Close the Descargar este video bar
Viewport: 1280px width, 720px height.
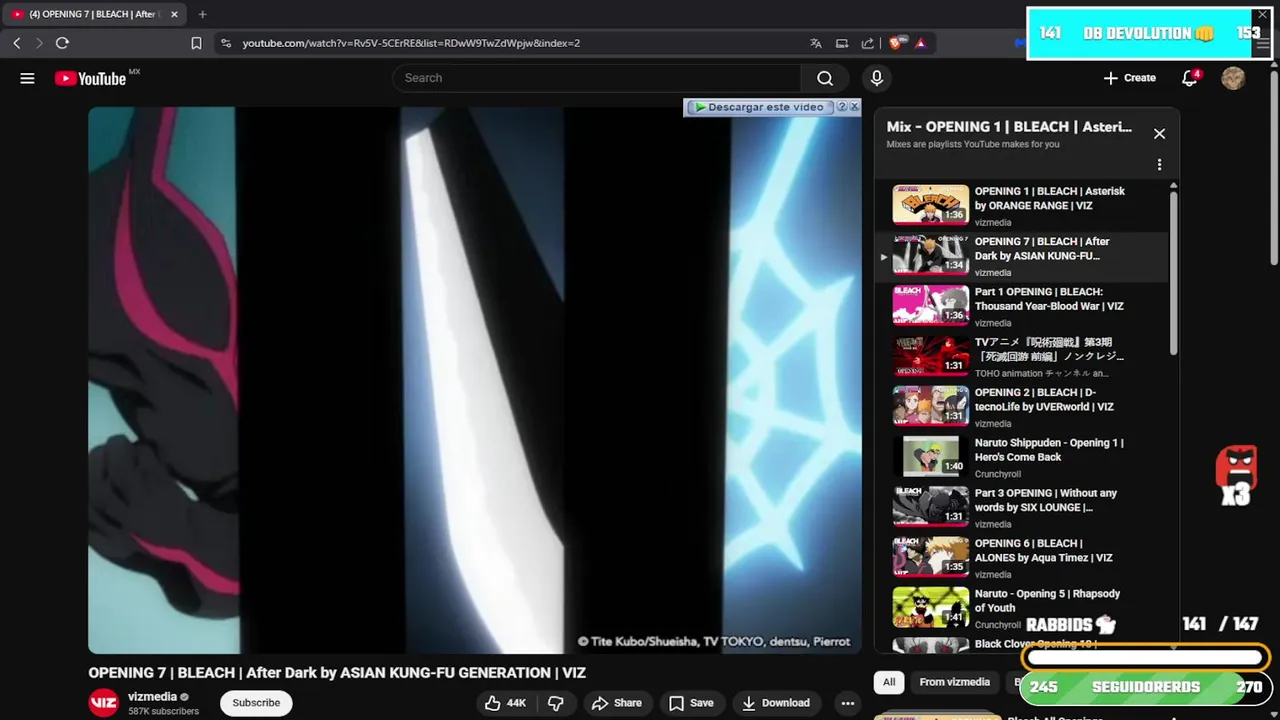pos(854,107)
